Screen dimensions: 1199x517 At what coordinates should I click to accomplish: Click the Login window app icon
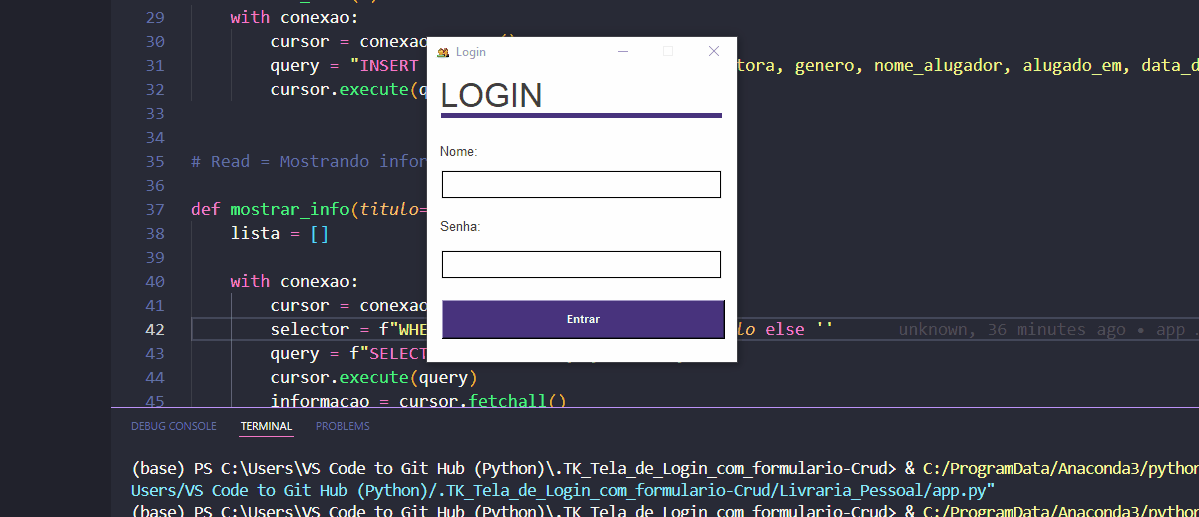(x=443, y=52)
